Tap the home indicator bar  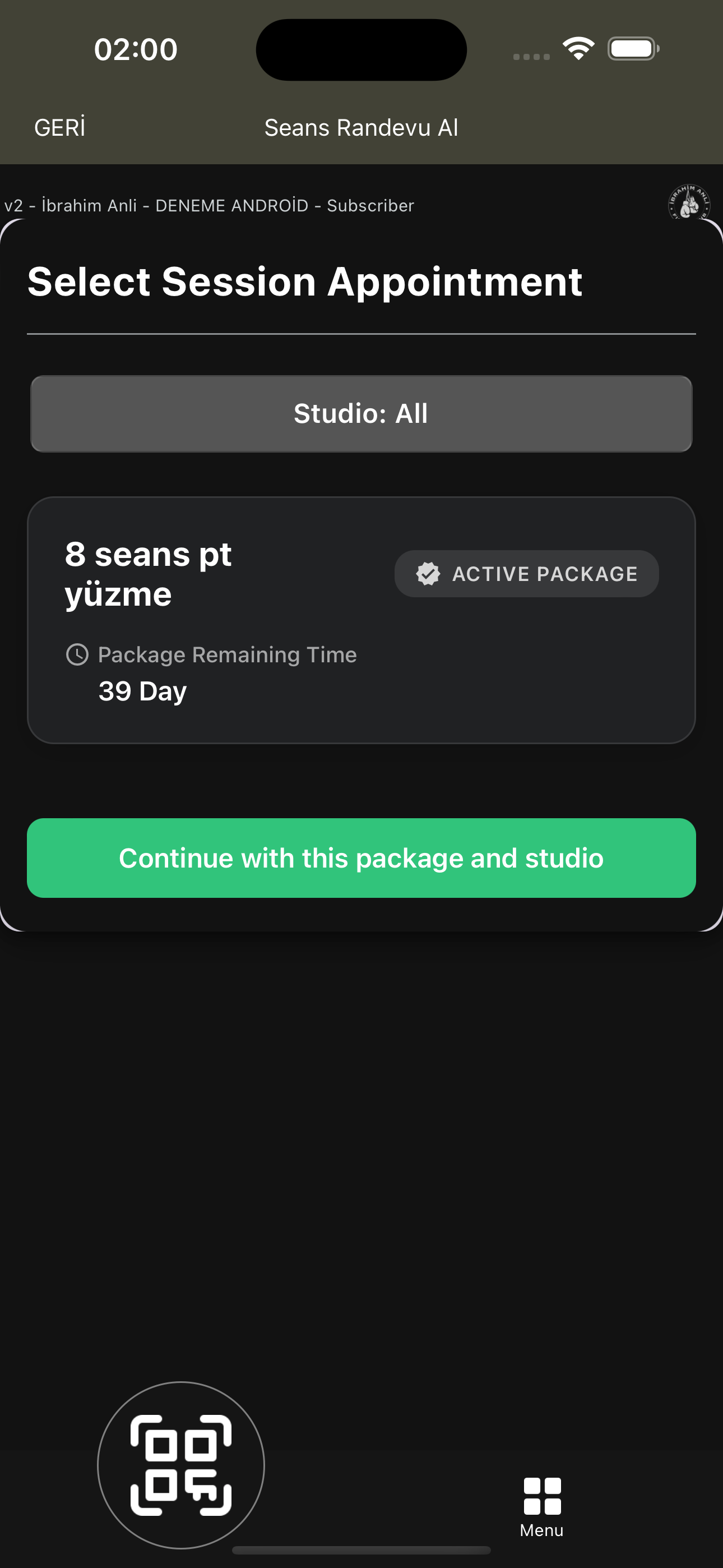(361, 1549)
